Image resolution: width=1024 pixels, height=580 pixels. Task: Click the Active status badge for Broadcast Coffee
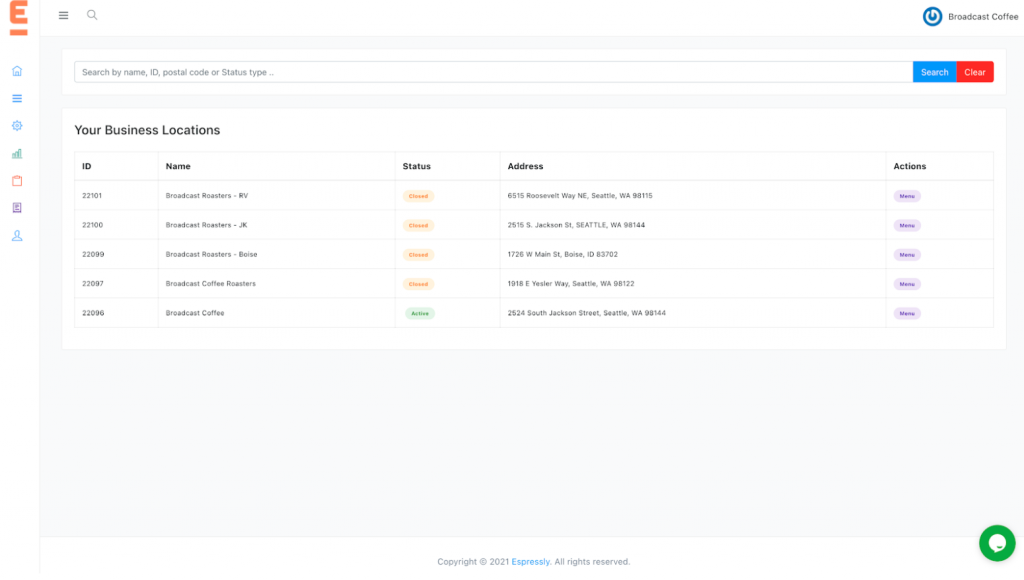(x=419, y=313)
